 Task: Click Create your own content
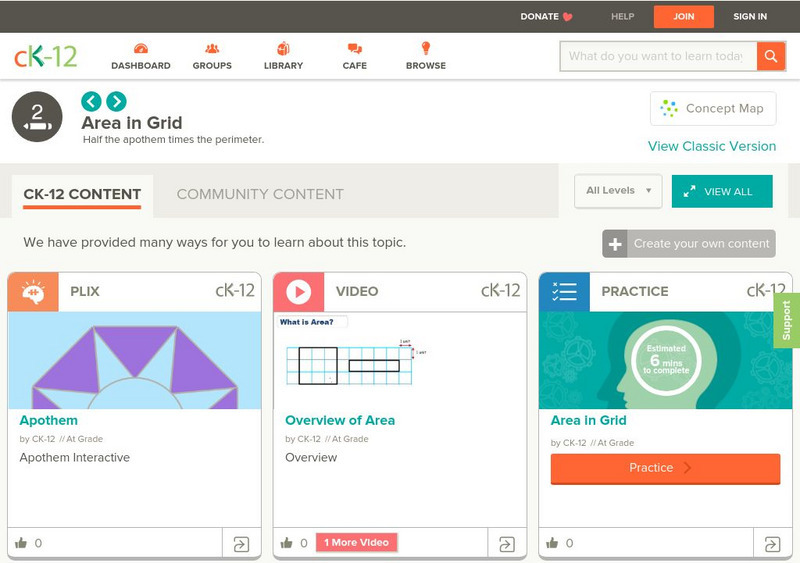tap(689, 244)
